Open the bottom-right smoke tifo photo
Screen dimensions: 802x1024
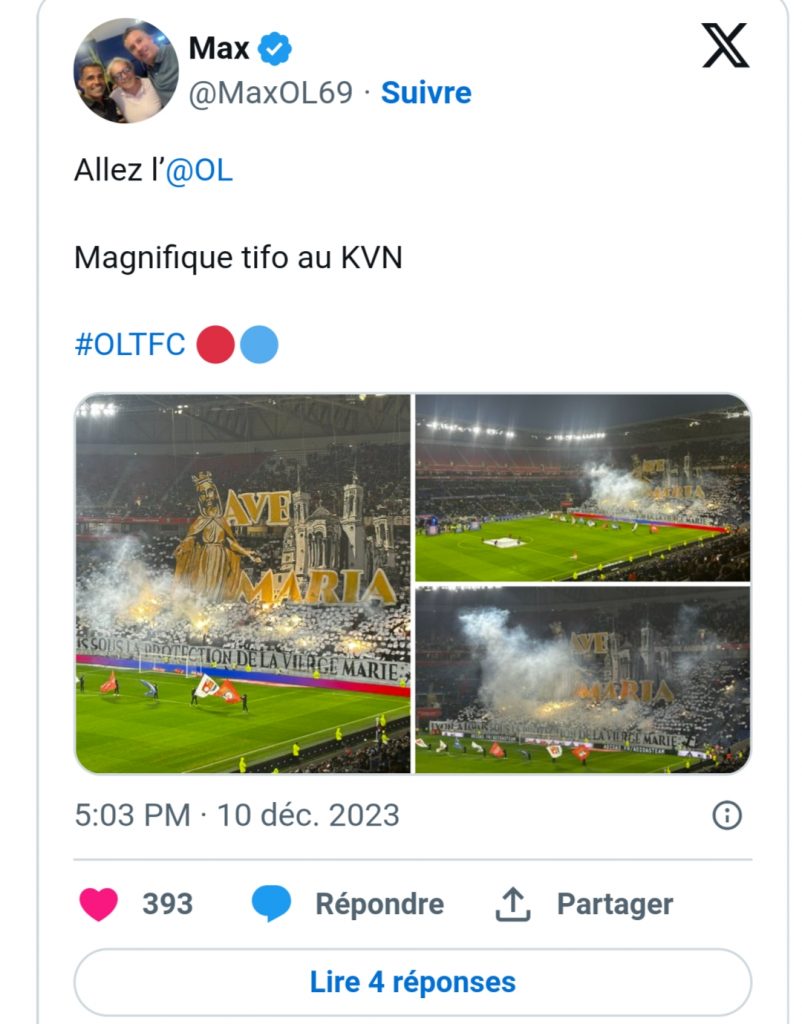point(582,680)
